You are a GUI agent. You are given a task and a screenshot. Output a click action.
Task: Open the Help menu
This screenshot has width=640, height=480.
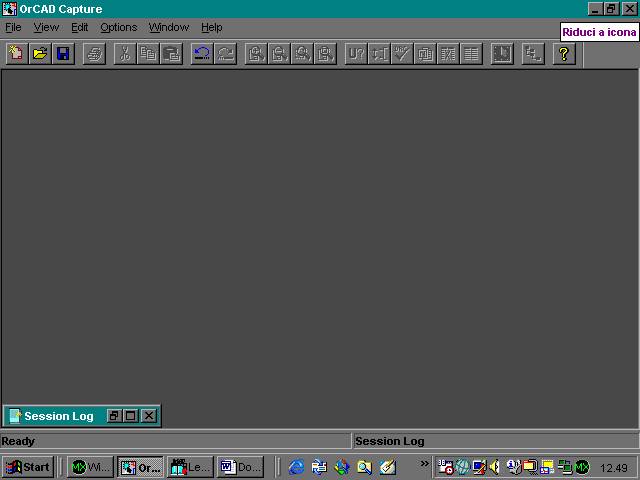(212, 27)
